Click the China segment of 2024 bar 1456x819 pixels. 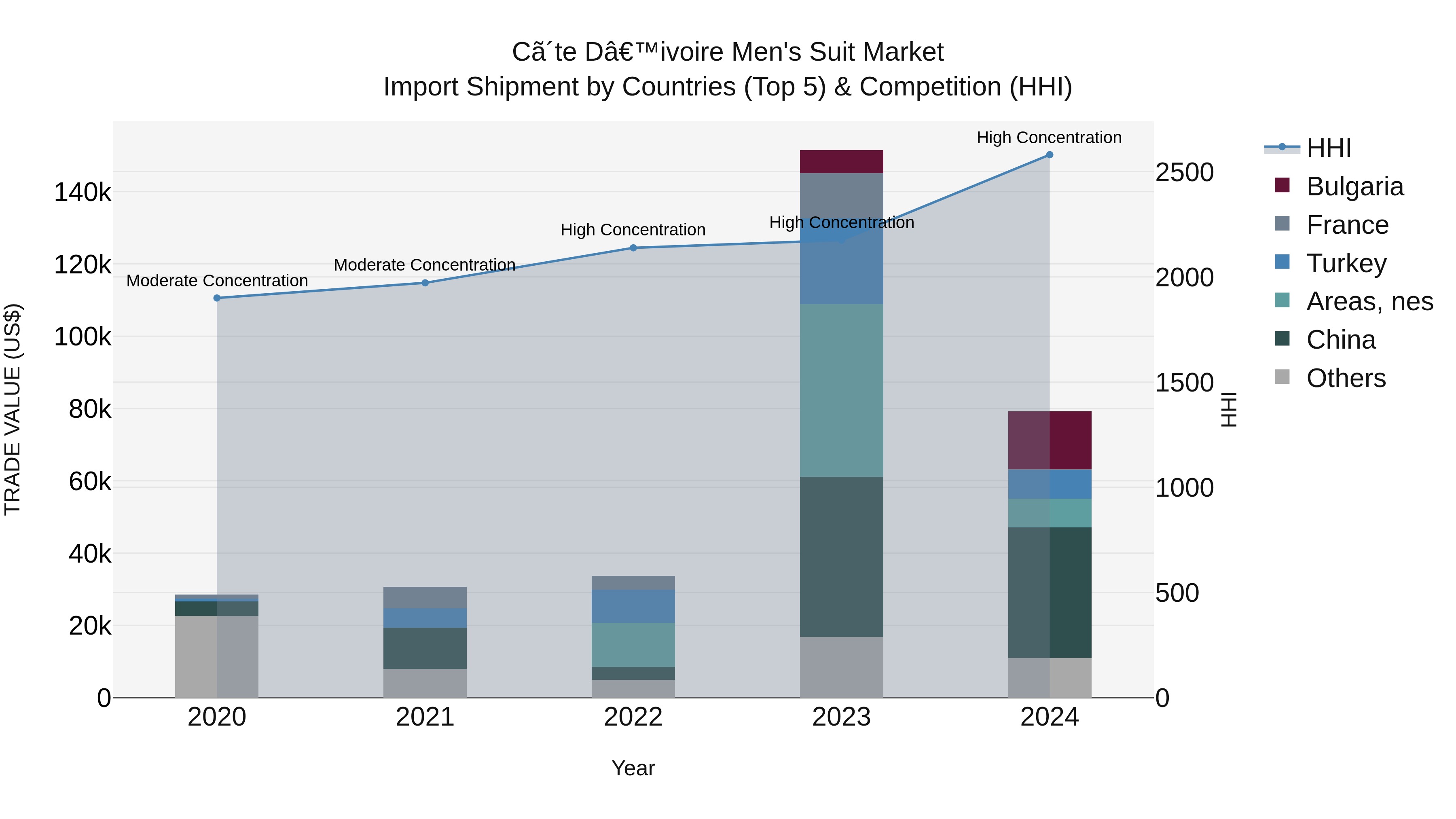[x=1050, y=593]
